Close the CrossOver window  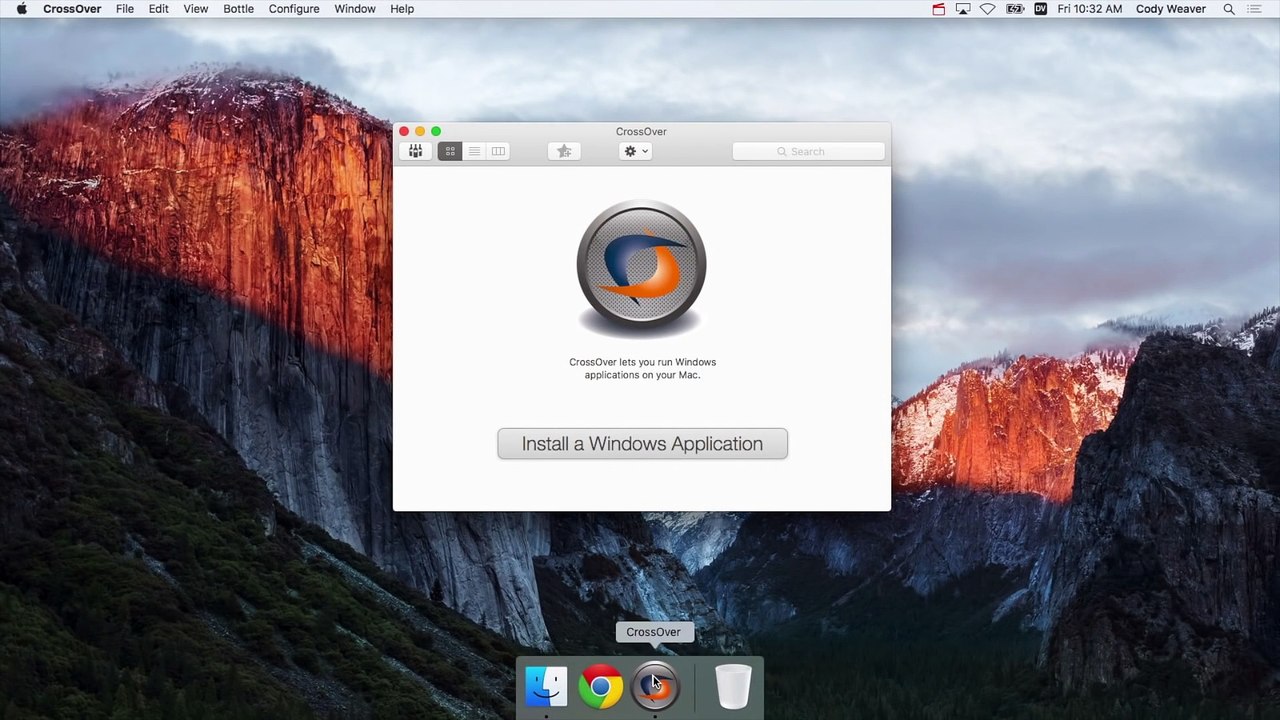404,131
